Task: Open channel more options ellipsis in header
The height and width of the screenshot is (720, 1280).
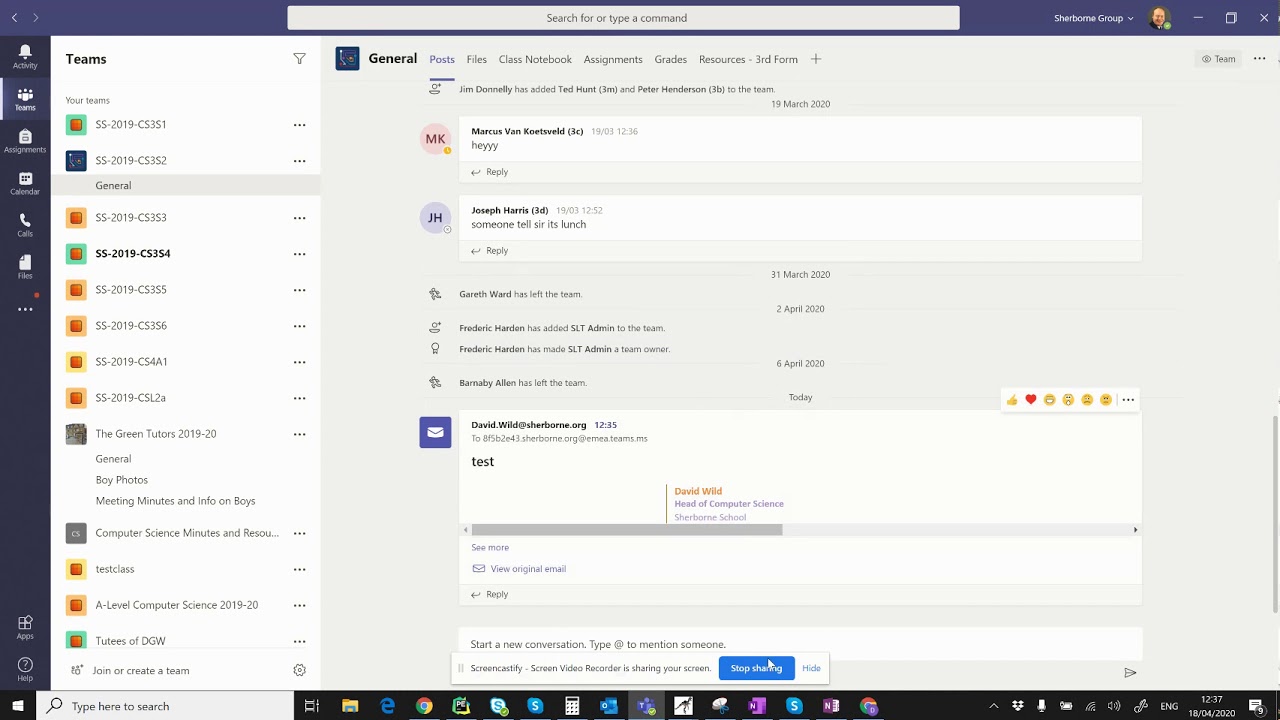Action: click(x=1259, y=59)
